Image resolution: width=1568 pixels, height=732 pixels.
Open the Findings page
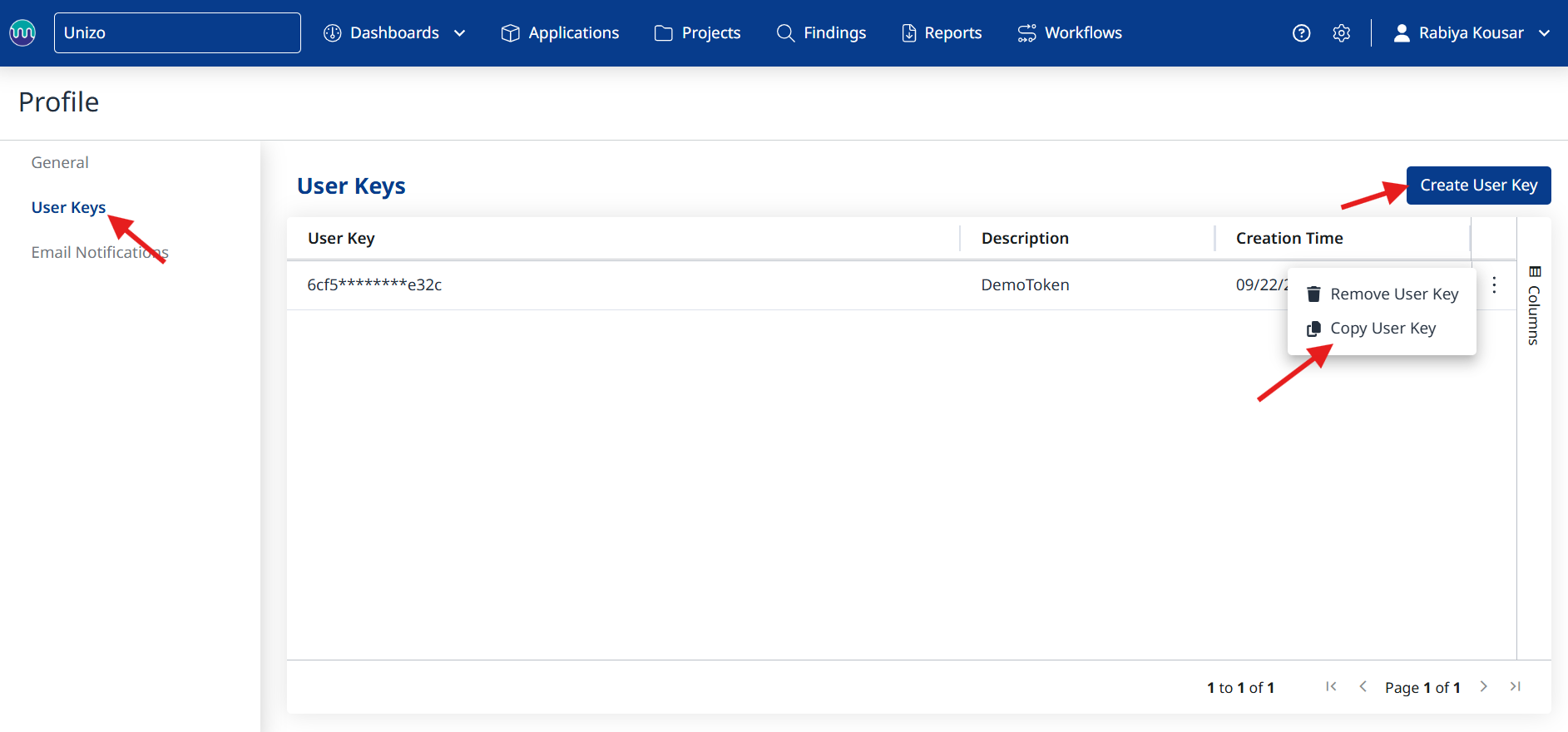(x=821, y=33)
